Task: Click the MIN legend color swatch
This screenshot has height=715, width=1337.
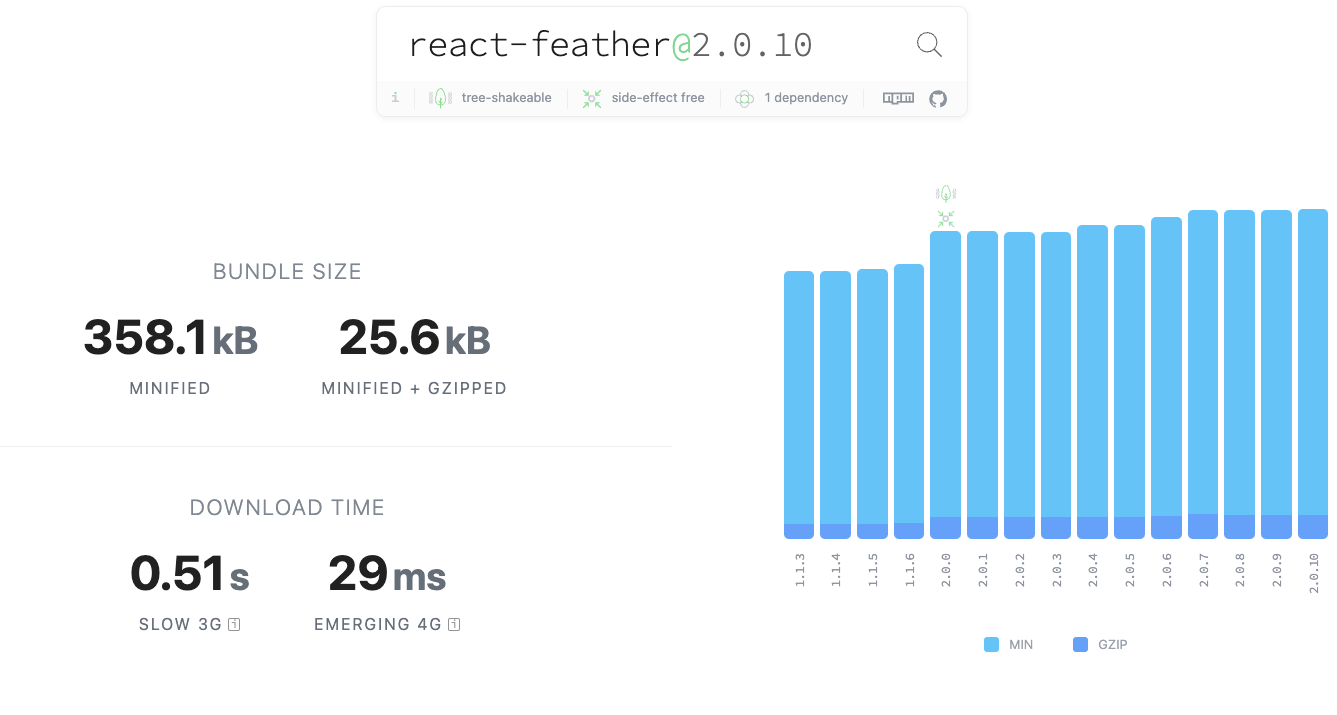Action: point(991,645)
